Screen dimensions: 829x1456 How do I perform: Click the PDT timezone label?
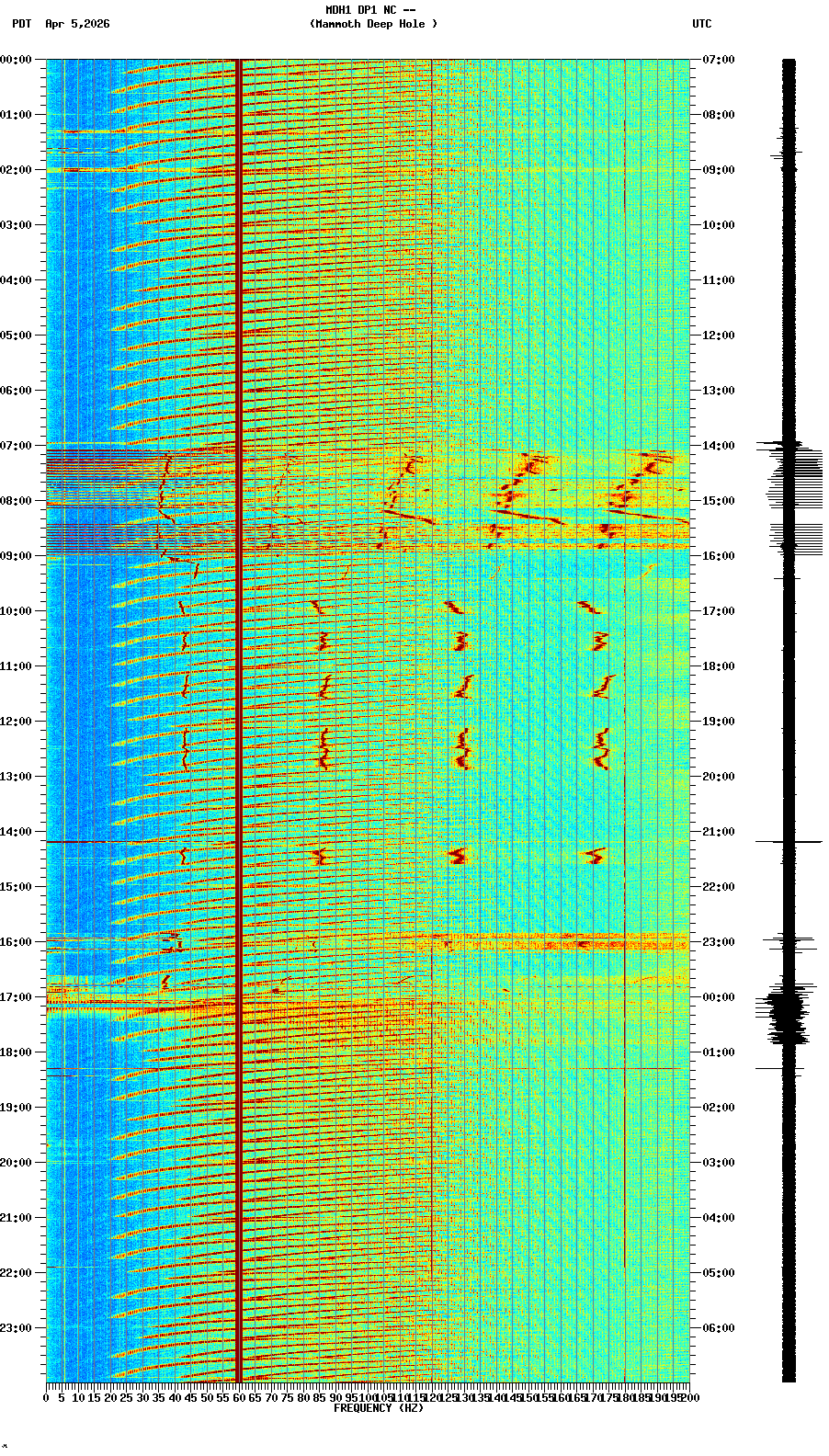(21, 24)
